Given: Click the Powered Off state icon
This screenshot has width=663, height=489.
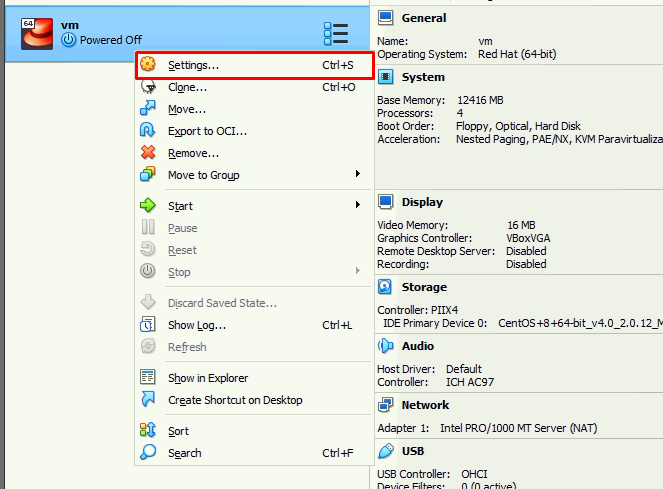Looking at the screenshot, I should tap(68, 40).
